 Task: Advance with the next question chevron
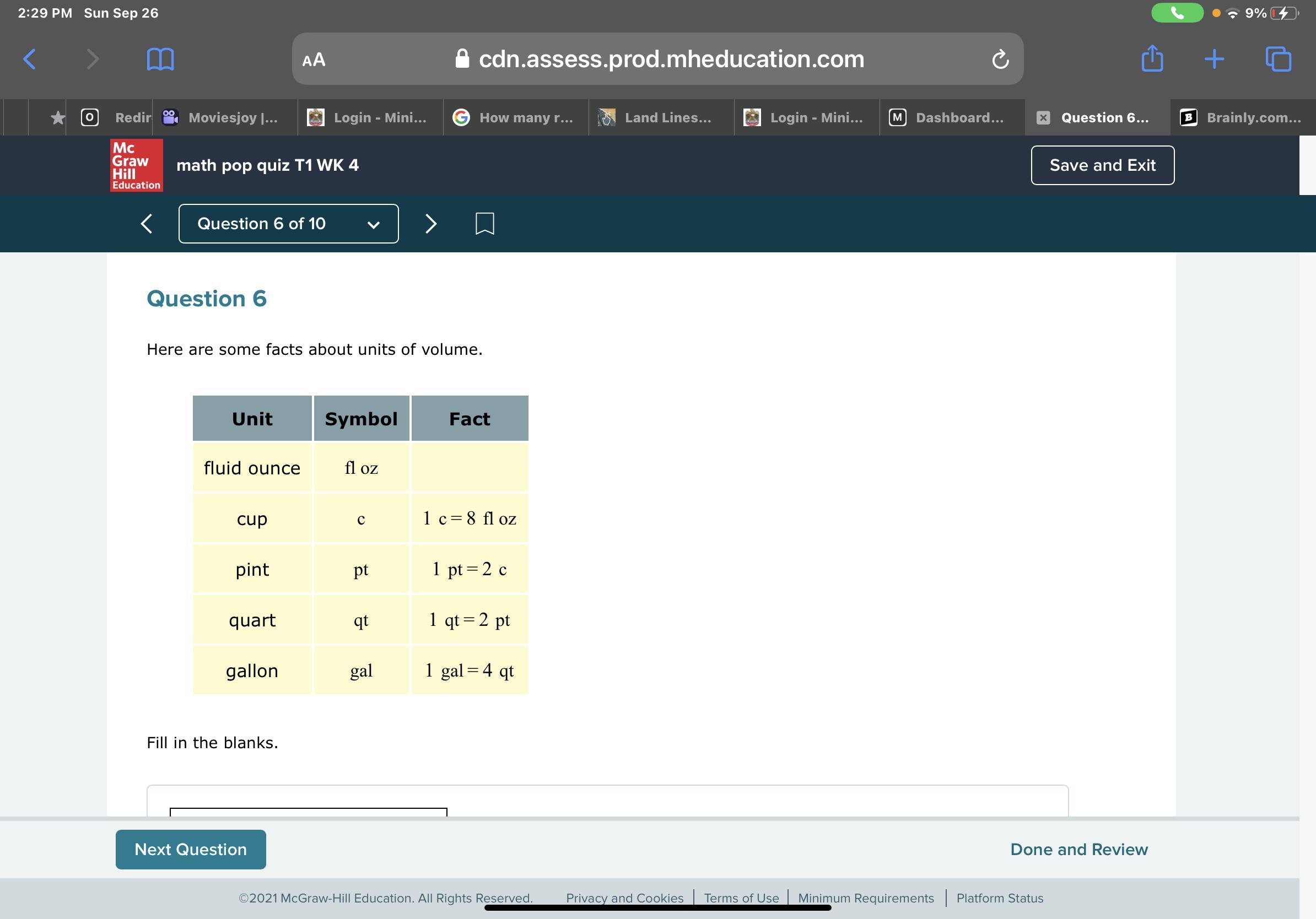[431, 224]
